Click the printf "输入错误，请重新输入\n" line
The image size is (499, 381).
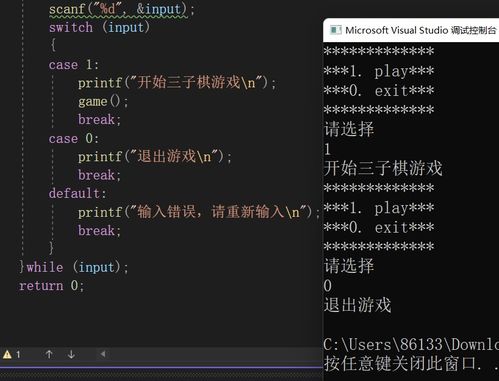[x=199, y=212]
